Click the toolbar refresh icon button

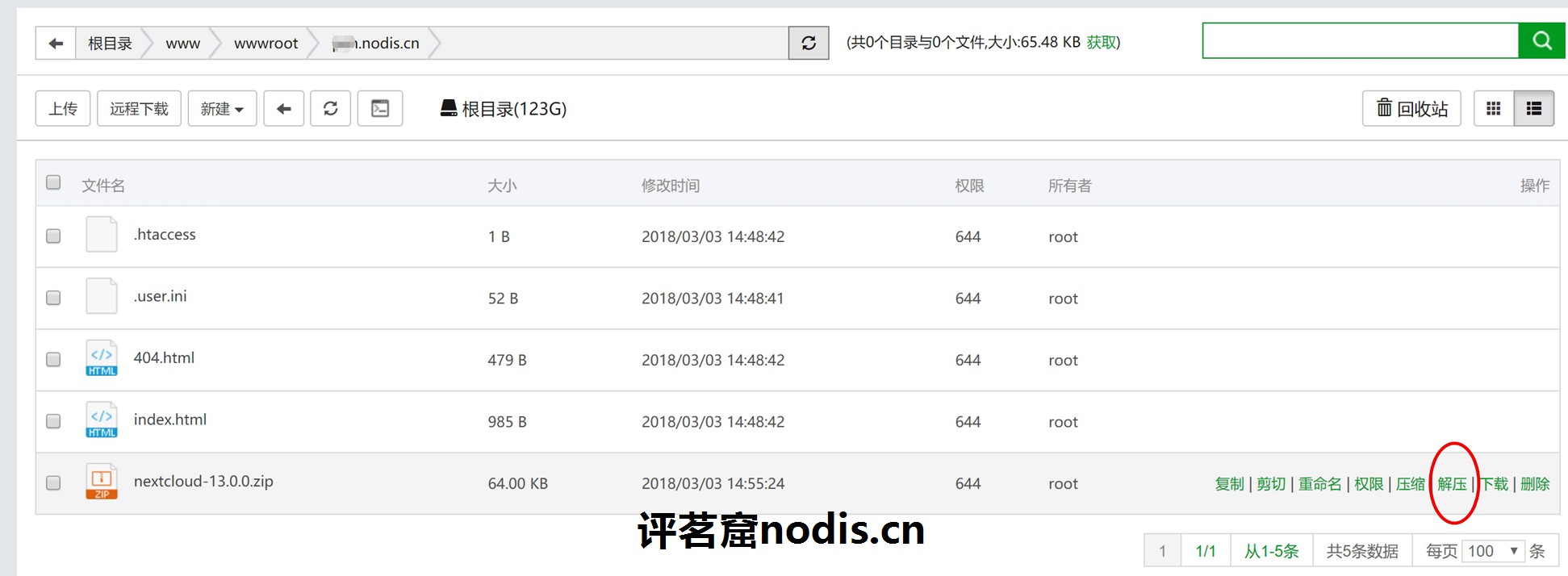point(331,108)
